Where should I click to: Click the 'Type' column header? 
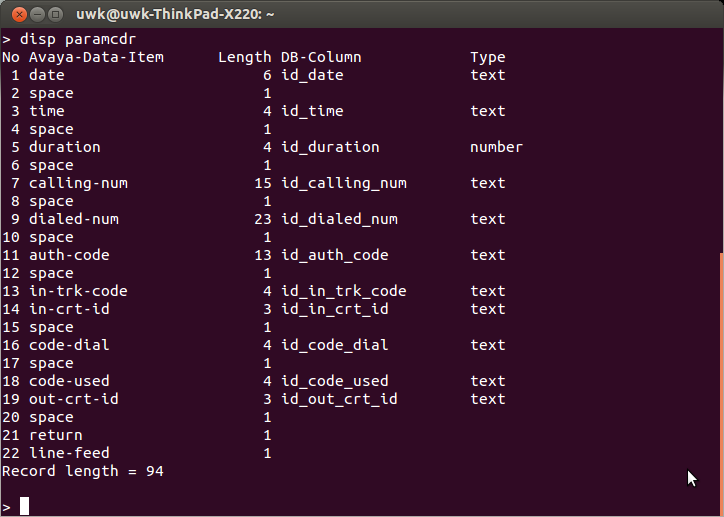tap(488, 57)
